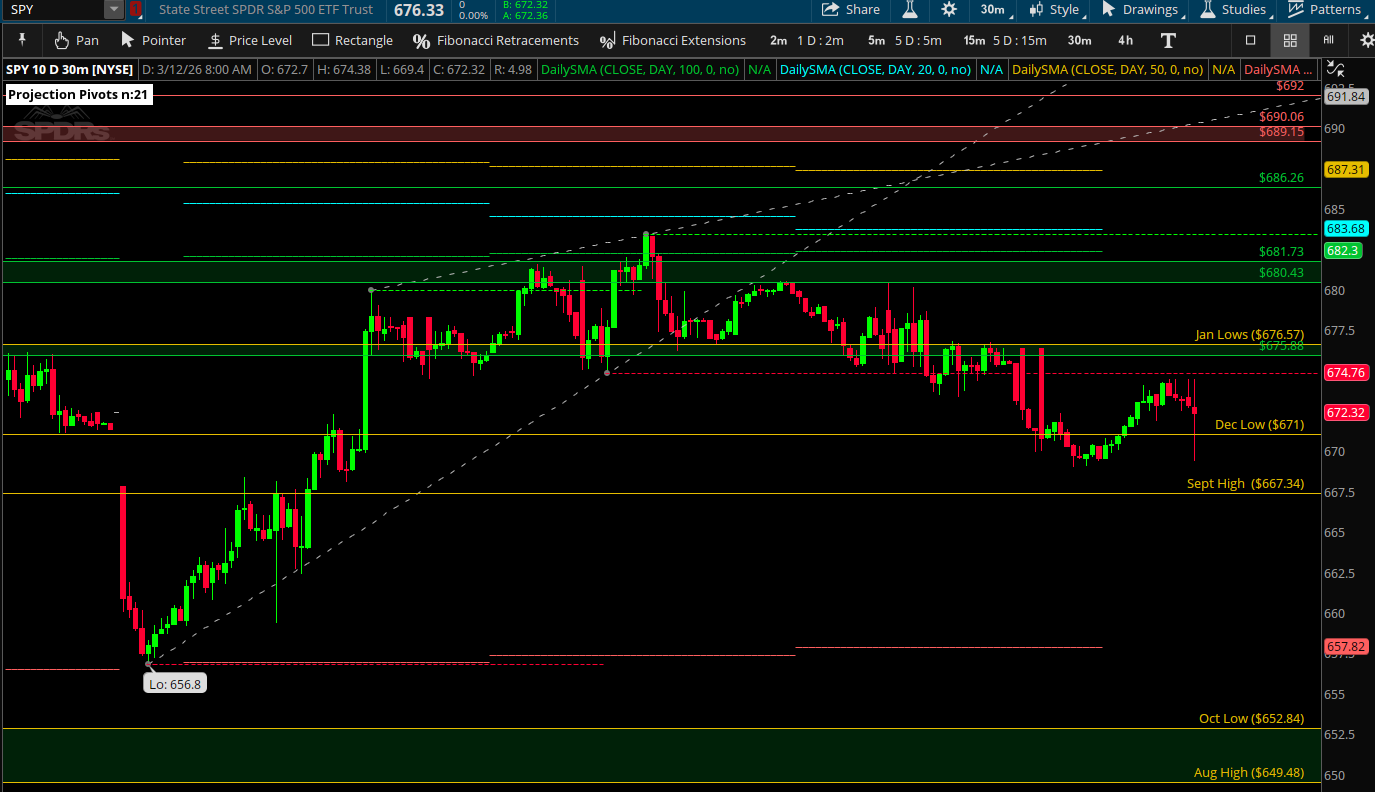Activate the Fibonacci Retracements tool
The height and width of the screenshot is (792, 1375).
tap(496, 40)
